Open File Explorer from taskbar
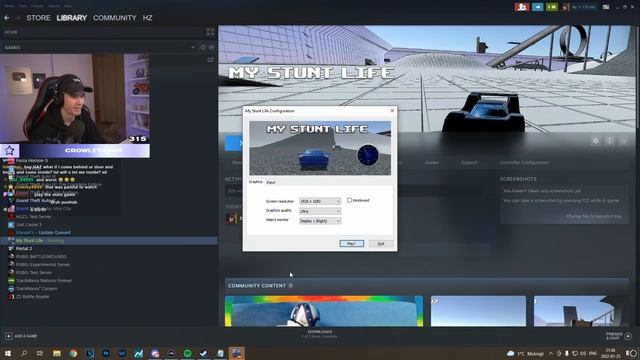Image resolution: width=640 pixels, height=360 pixels. [56, 353]
